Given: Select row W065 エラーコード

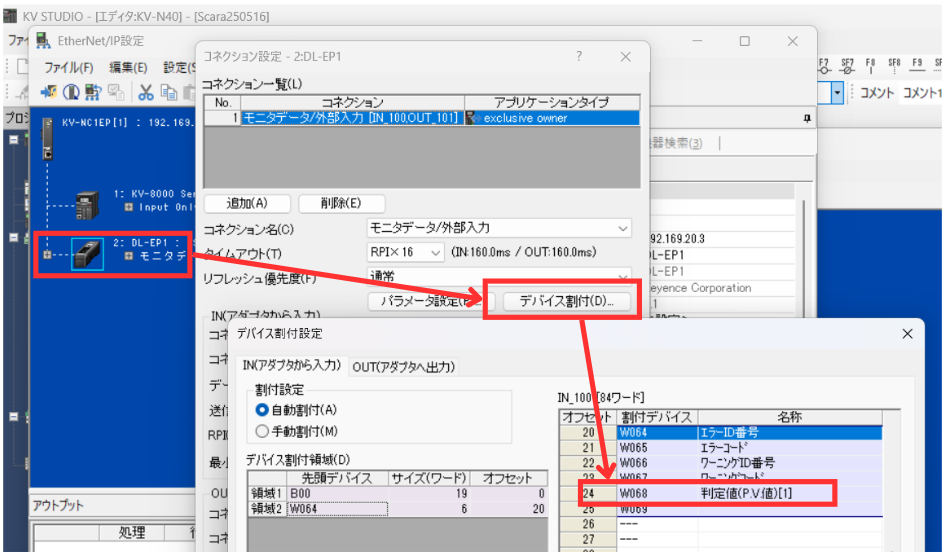Looking at the screenshot, I should [721, 448].
